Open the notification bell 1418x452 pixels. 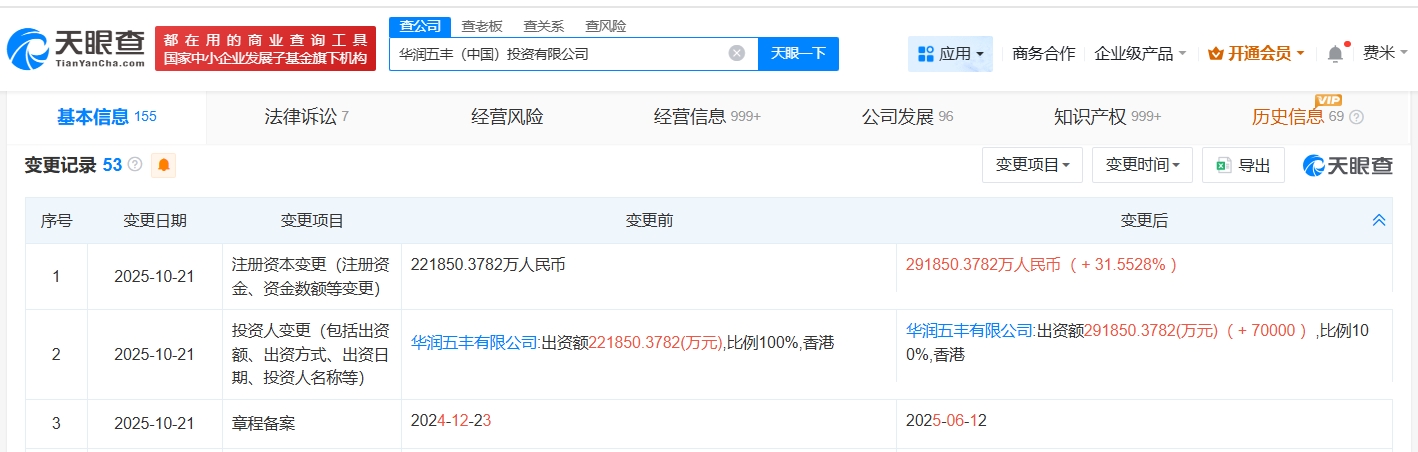click(x=1336, y=54)
